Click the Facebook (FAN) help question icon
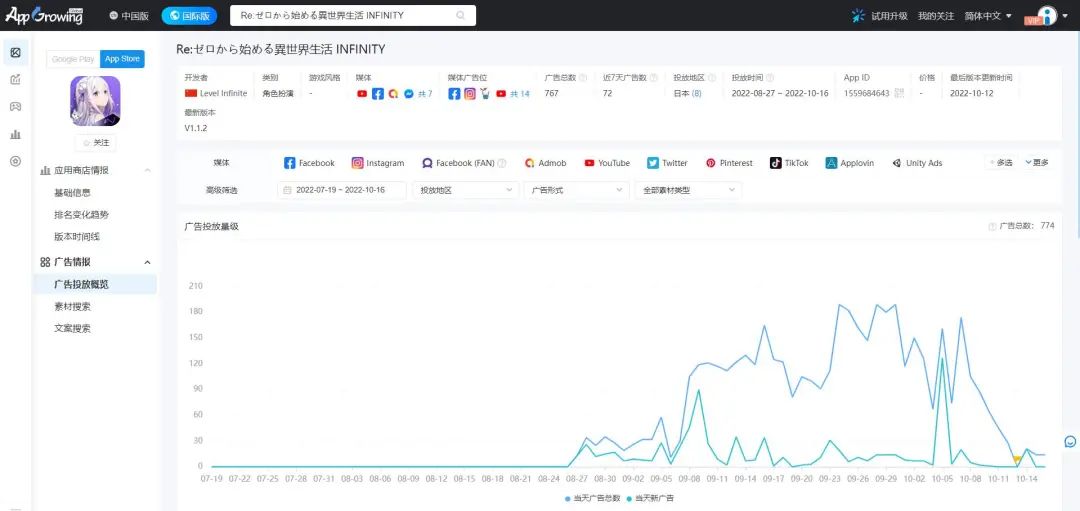 [x=502, y=163]
